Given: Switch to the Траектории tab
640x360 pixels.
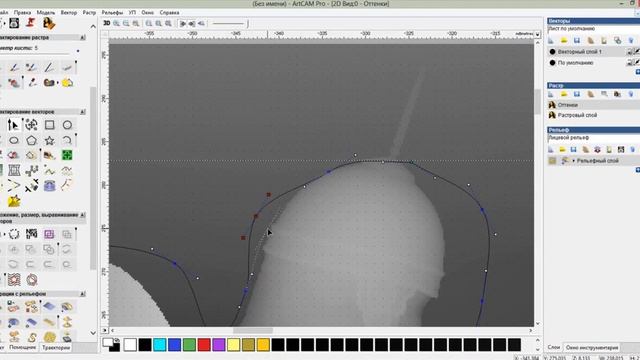Looking at the screenshot, I should pos(56,348).
